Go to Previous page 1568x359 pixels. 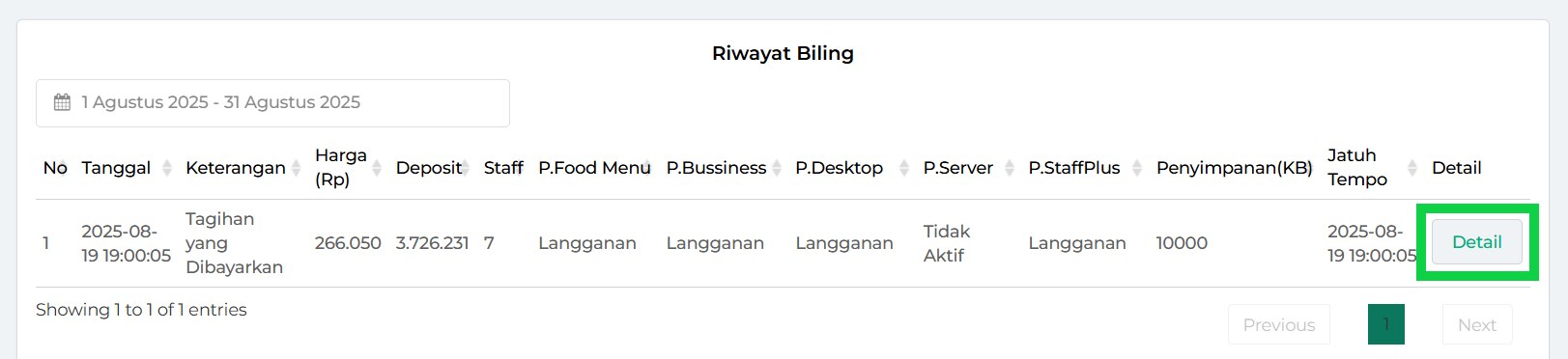coord(1278,325)
